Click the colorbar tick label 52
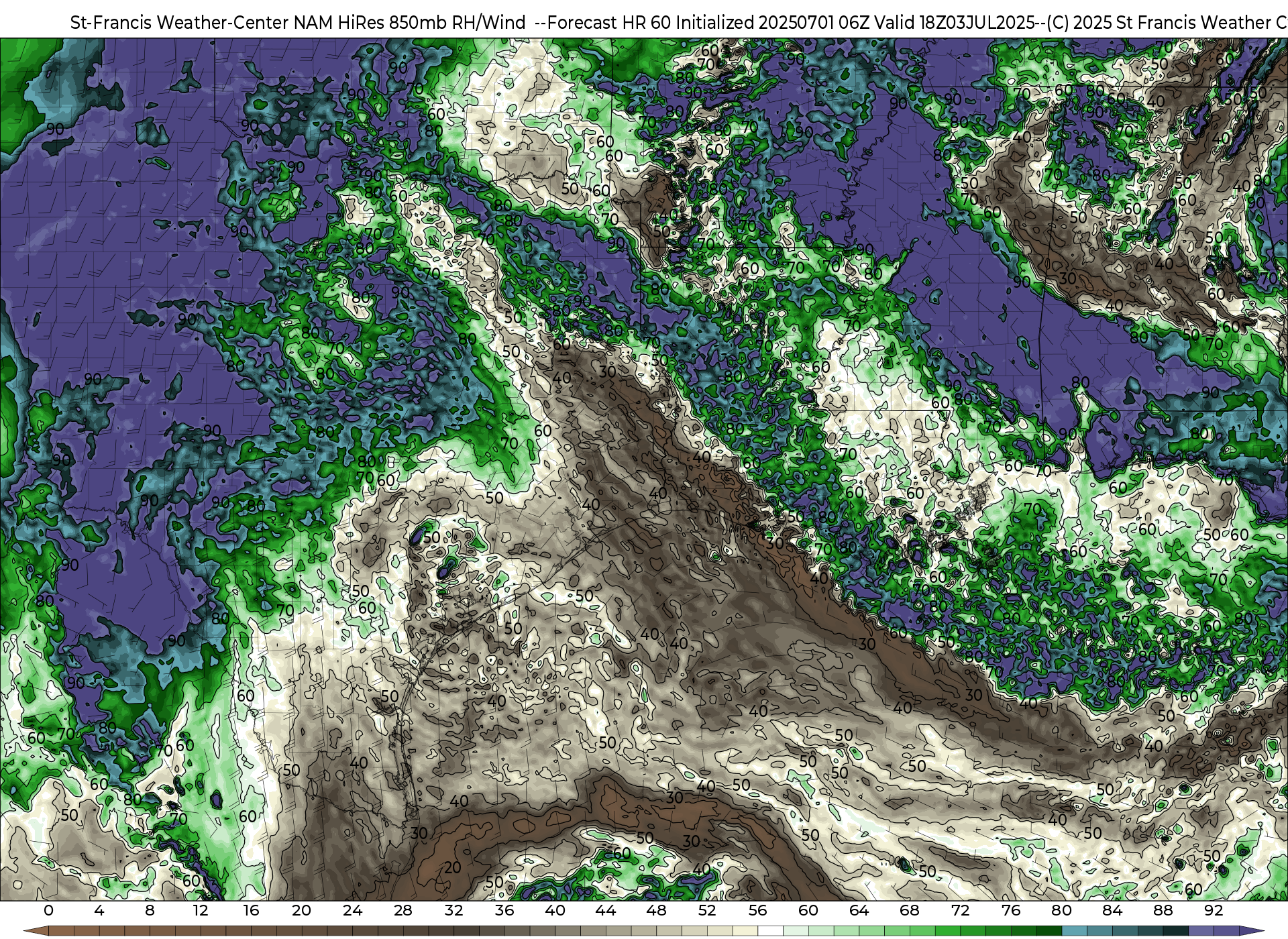Viewport: 1288px width, 939px height. point(707,910)
